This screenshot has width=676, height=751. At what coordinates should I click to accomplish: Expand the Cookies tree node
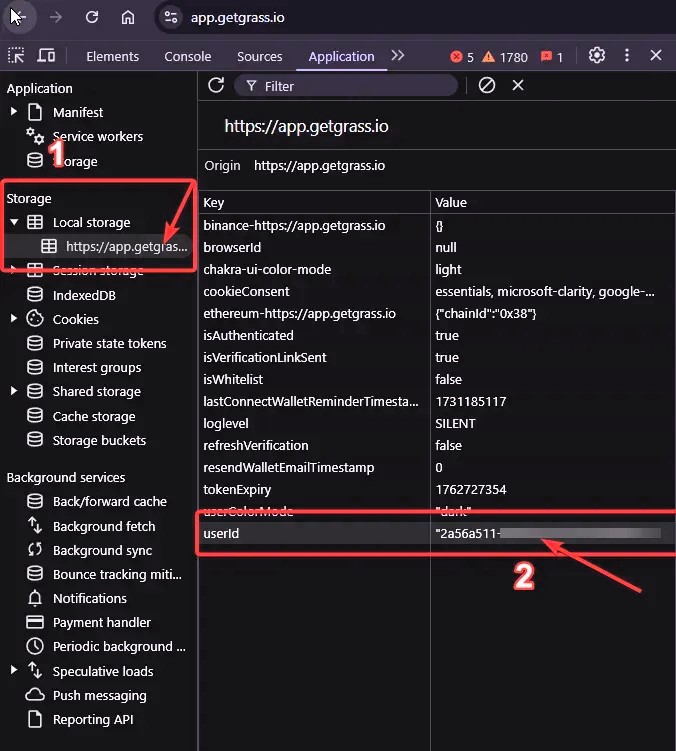[14, 319]
